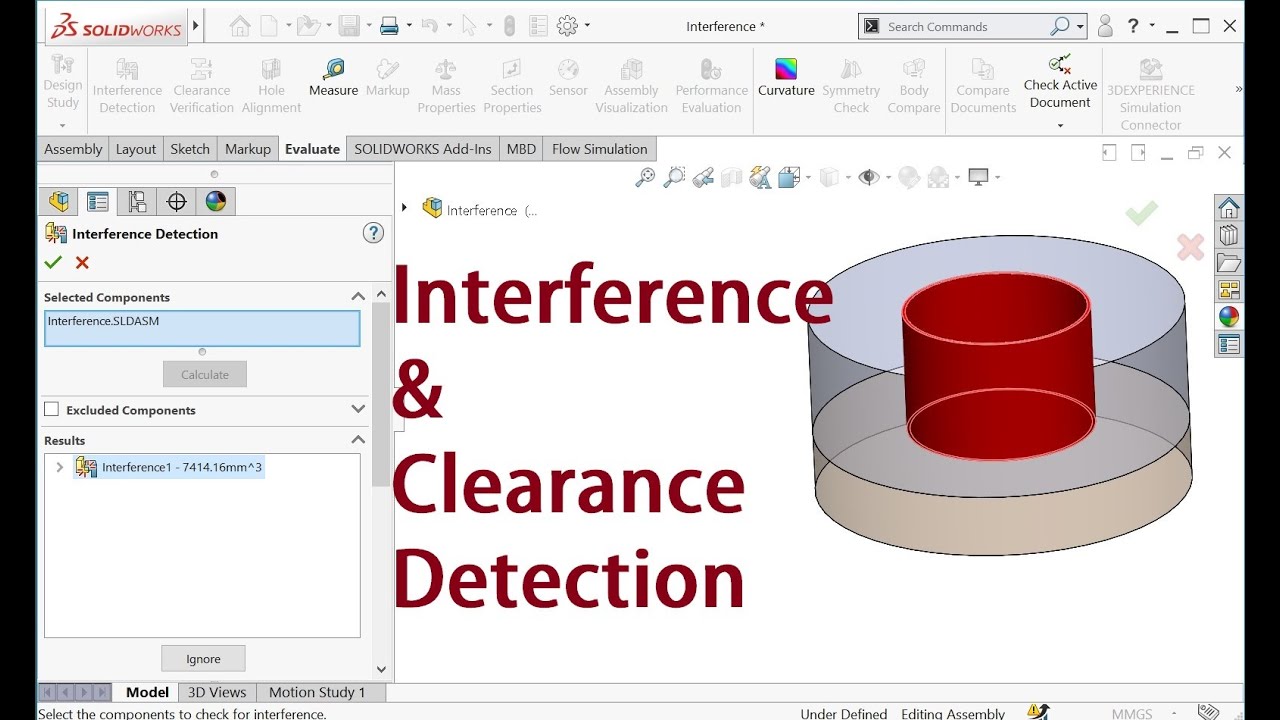Click the Selected Components box with Interference.SLDASM
Viewport: 1280px width, 720px height.
coord(202,329)
